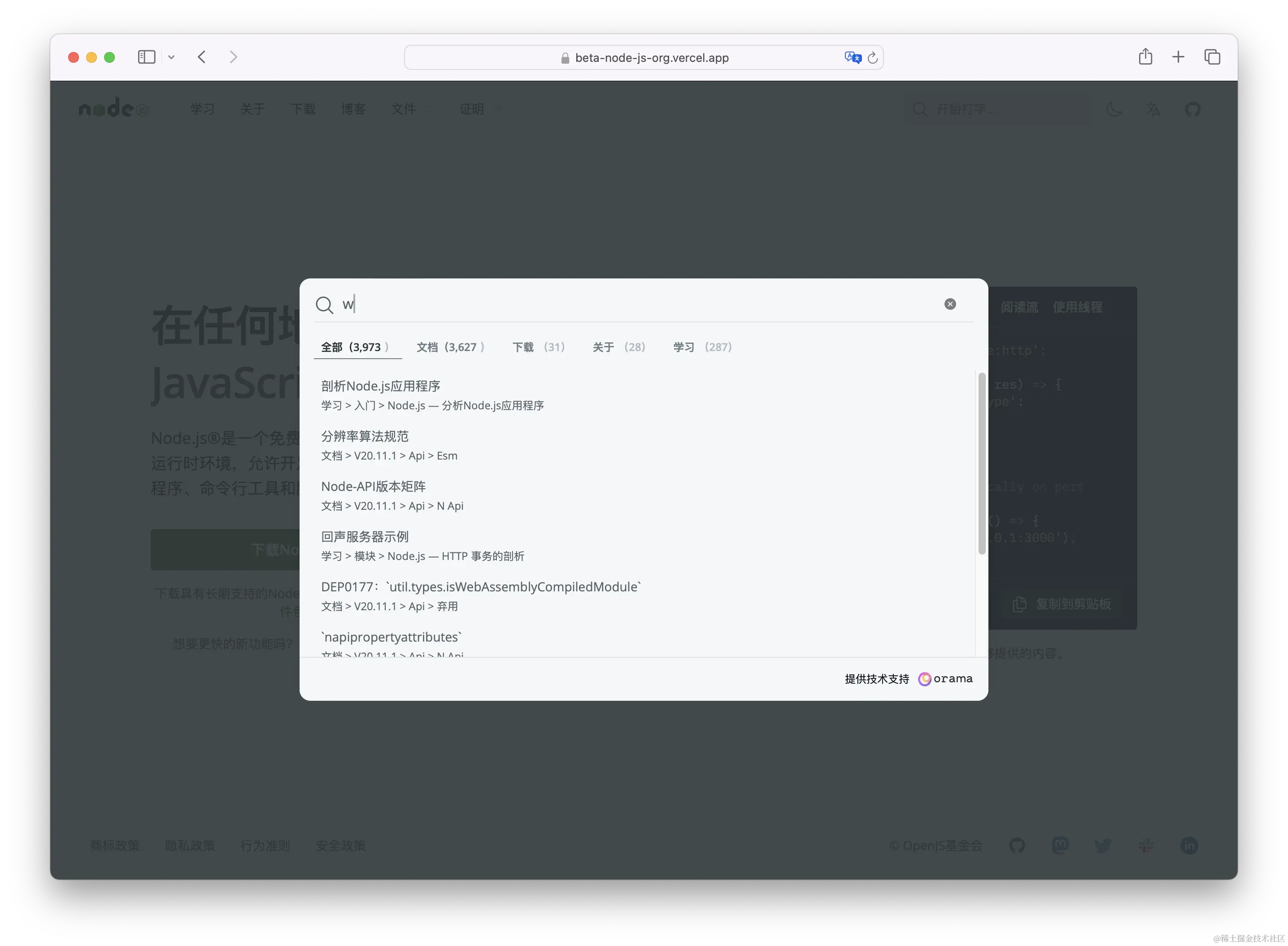The height and width of the screenshot is (946, 1288).
Task: Open GitHub icon in page header
Action: point(1192,109)
